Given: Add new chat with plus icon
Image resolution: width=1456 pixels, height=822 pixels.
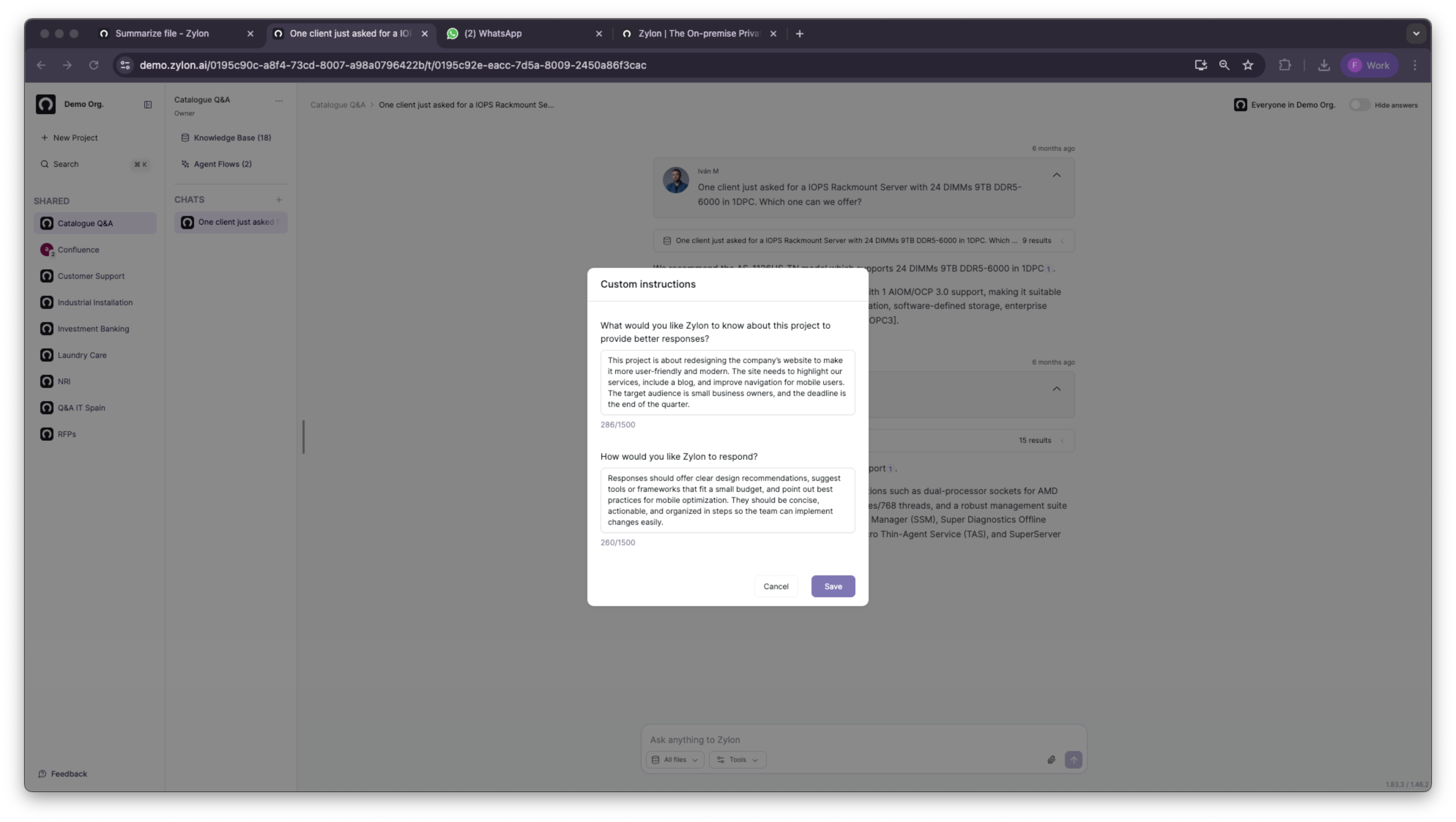Looking at the screenshot, I should tap(279, 200).
